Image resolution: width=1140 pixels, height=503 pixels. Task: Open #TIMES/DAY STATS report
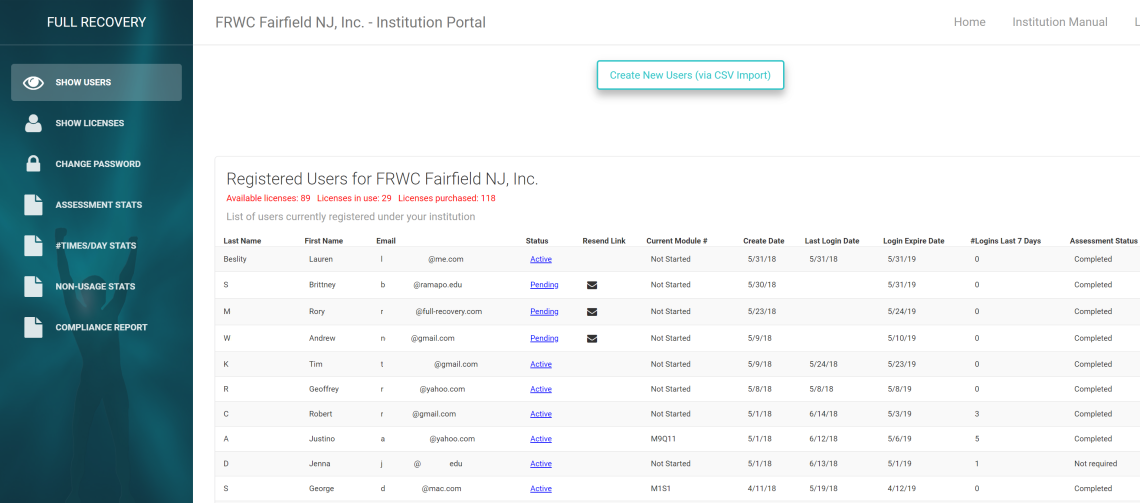point(96,246)
